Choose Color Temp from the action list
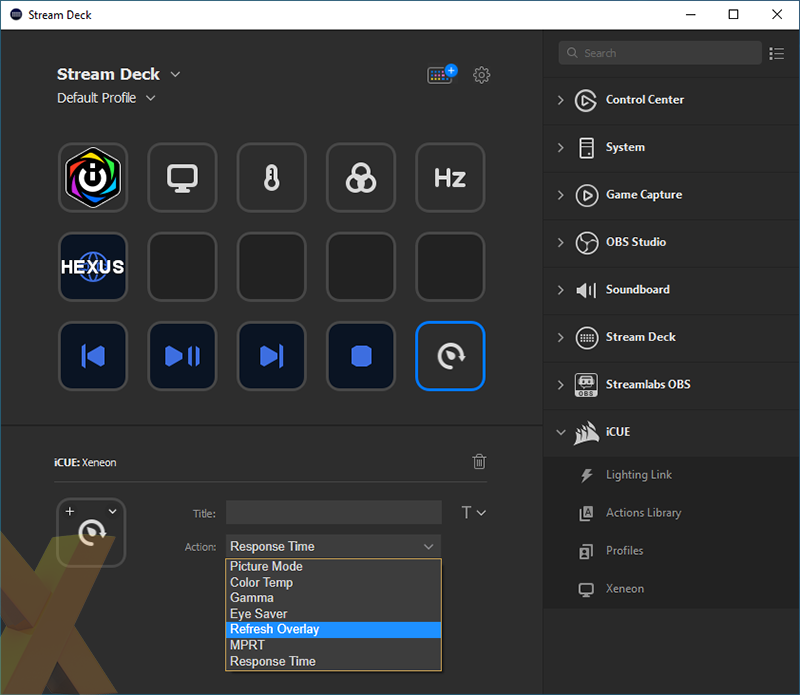800x695 pixels. coord(333,582)
